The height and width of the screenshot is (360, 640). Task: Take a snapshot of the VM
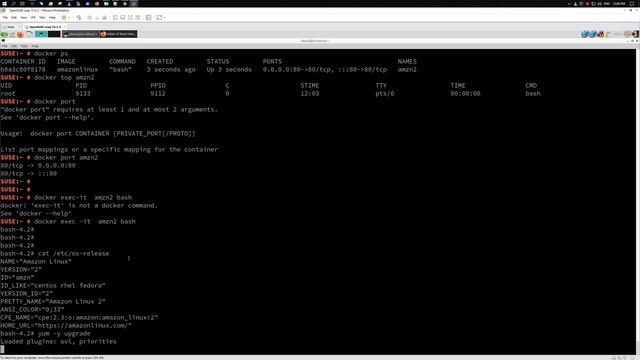click(x=89, y=18)
